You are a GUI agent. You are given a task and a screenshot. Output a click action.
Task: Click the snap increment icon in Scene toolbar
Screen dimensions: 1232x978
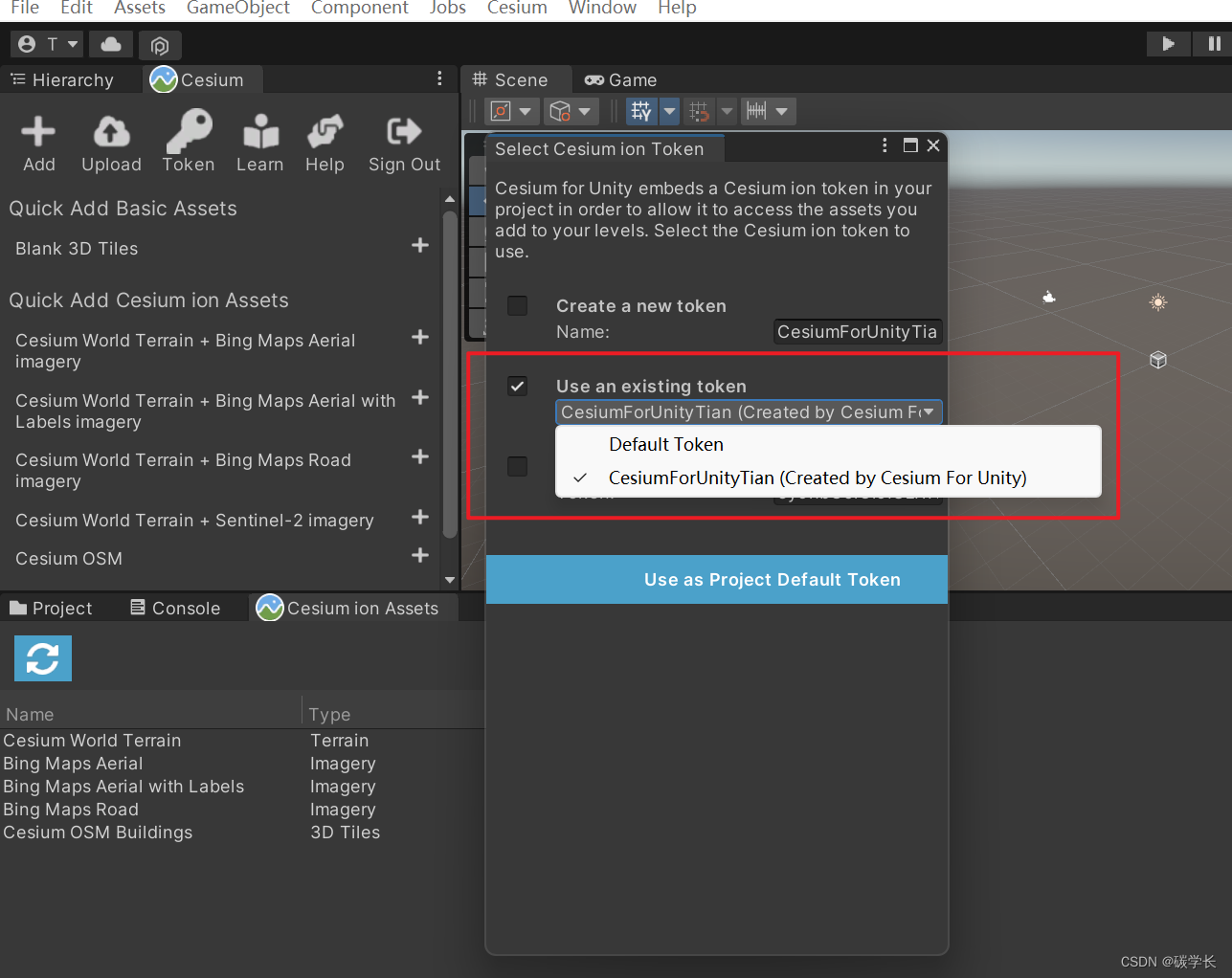click(700, 112)
